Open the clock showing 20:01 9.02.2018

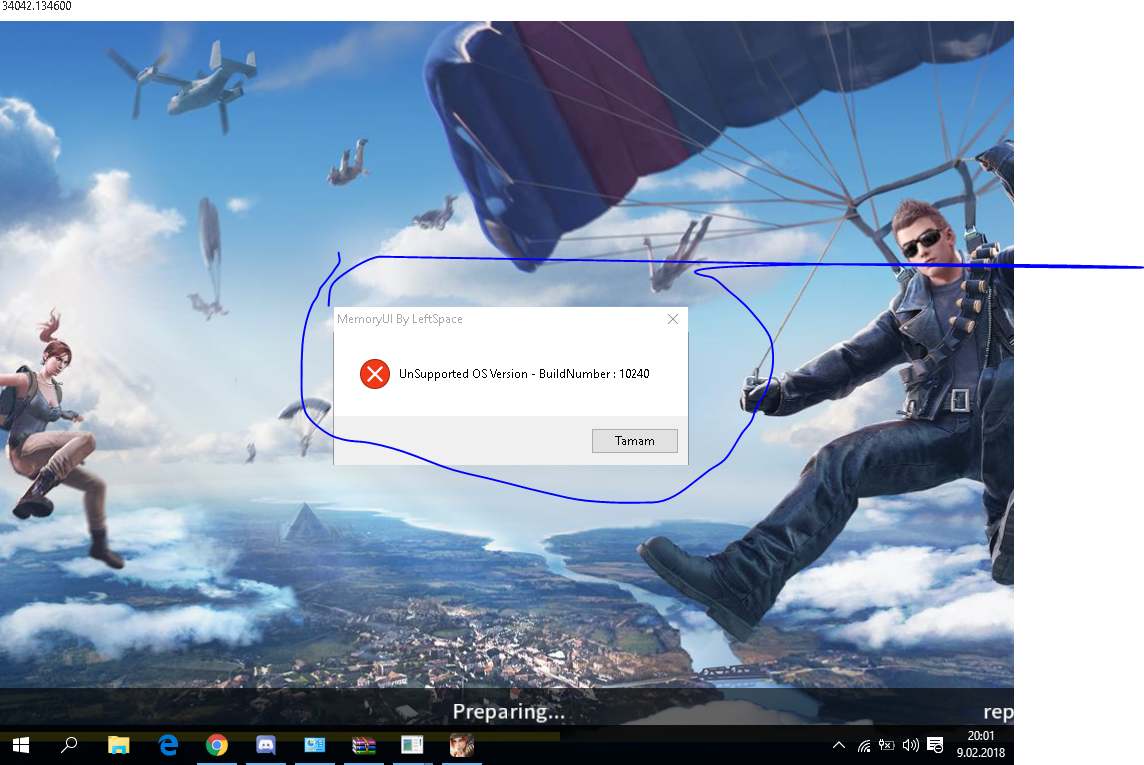981,745
